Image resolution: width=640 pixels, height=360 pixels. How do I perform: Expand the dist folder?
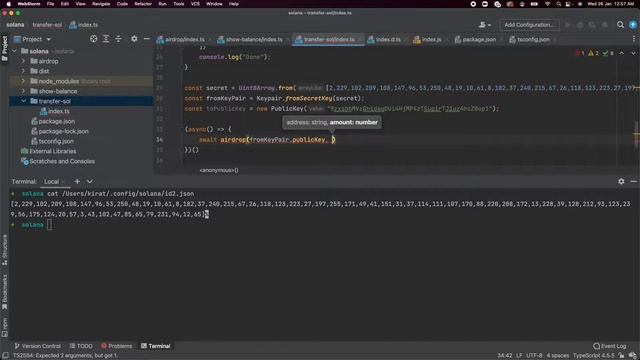23,71
